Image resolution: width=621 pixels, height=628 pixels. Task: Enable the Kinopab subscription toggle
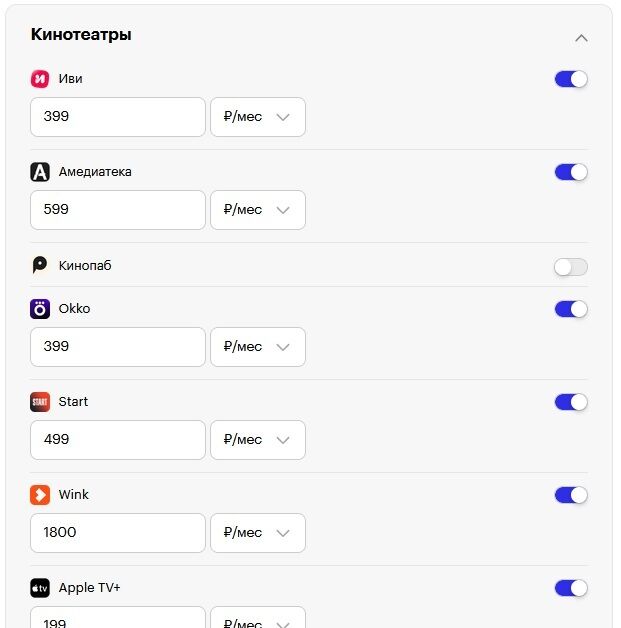coord(571,267)
